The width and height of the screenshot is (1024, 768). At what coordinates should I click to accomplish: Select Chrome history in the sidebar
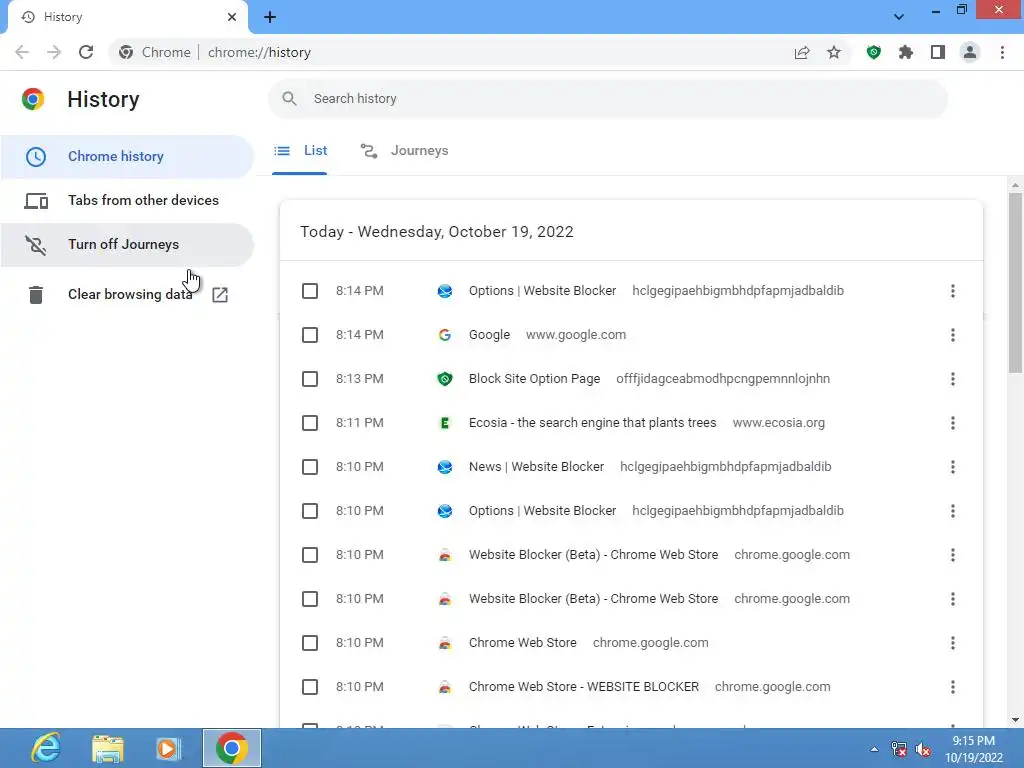pyautogui.click(x=127, y=157)
